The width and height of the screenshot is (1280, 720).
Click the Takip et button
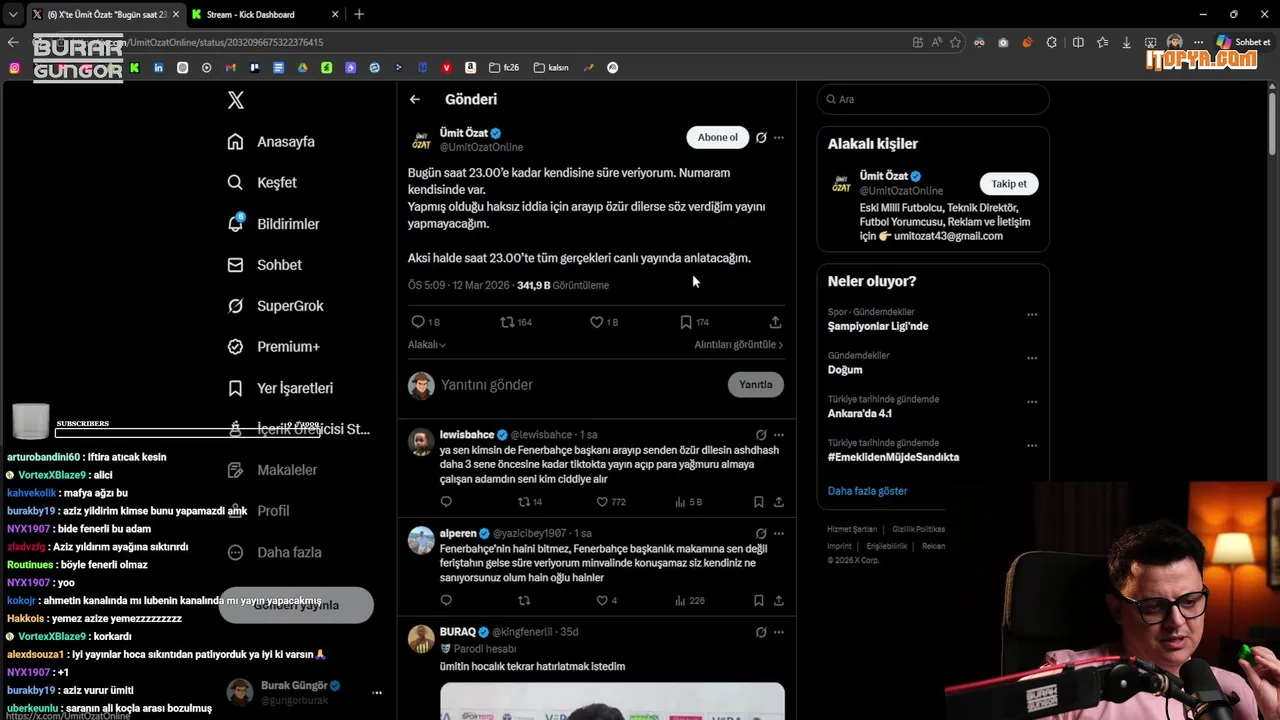coord(1009,184)
